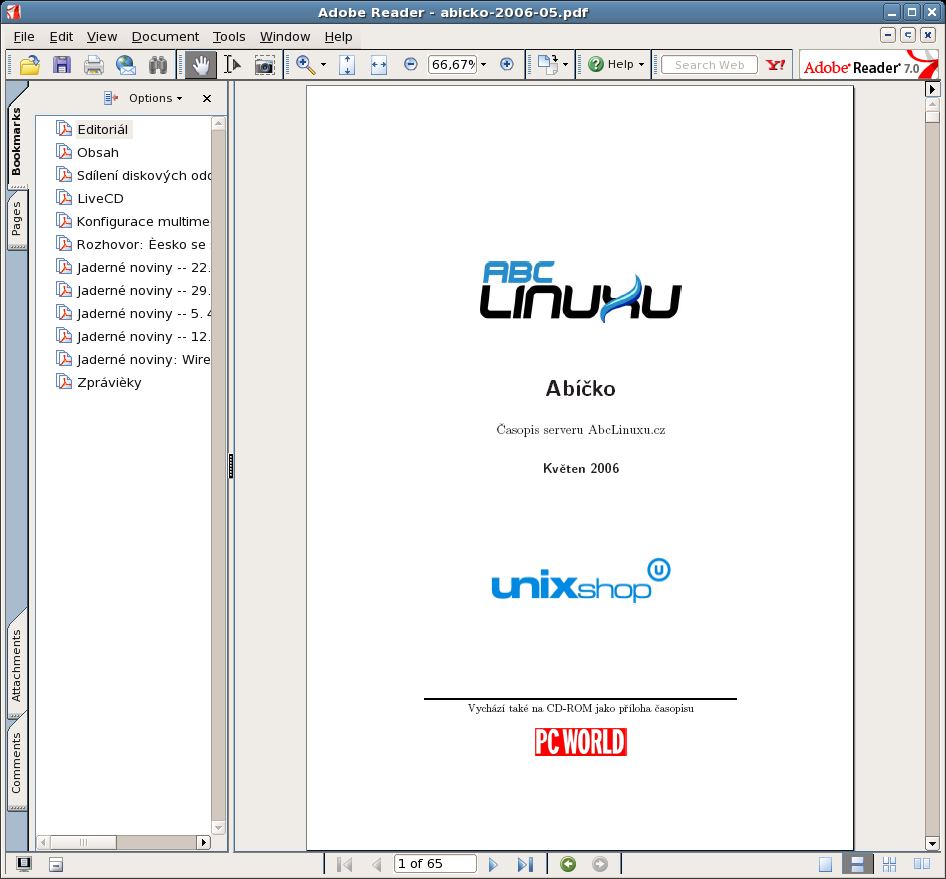This screenshot has height=879, width=946.
Task: Switch to Attachments side tab
Action: click(x=16, y=665)
